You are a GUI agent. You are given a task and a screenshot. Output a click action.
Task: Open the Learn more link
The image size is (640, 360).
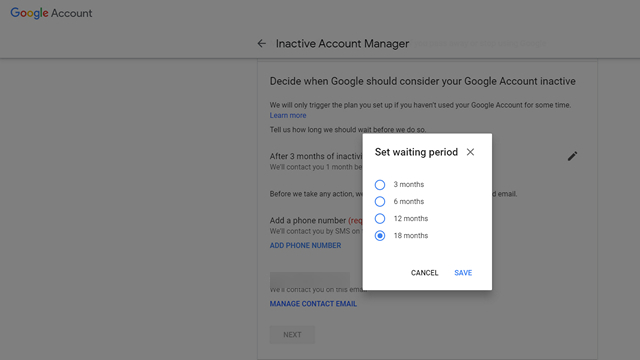pos(288,116)
